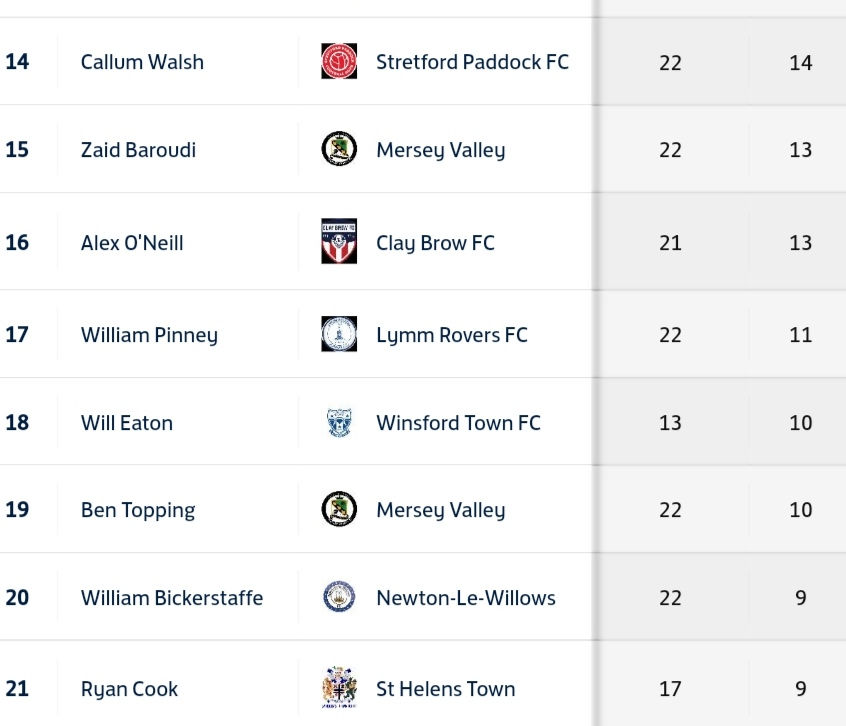Open the Stretford Paddock FC team name
846x726 pixels.
tap(472, 62)
